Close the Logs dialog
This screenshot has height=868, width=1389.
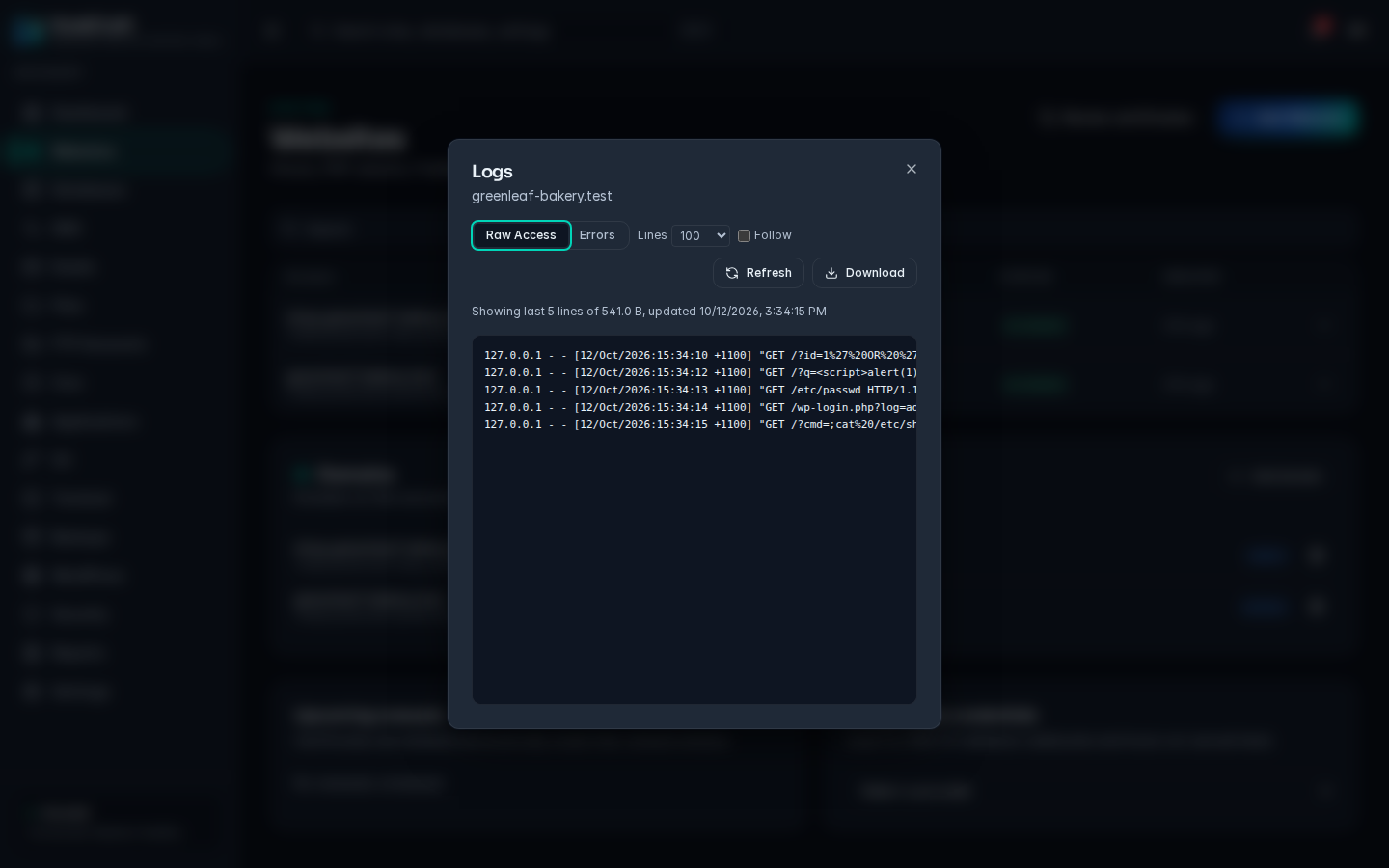[x=912, y=169]
